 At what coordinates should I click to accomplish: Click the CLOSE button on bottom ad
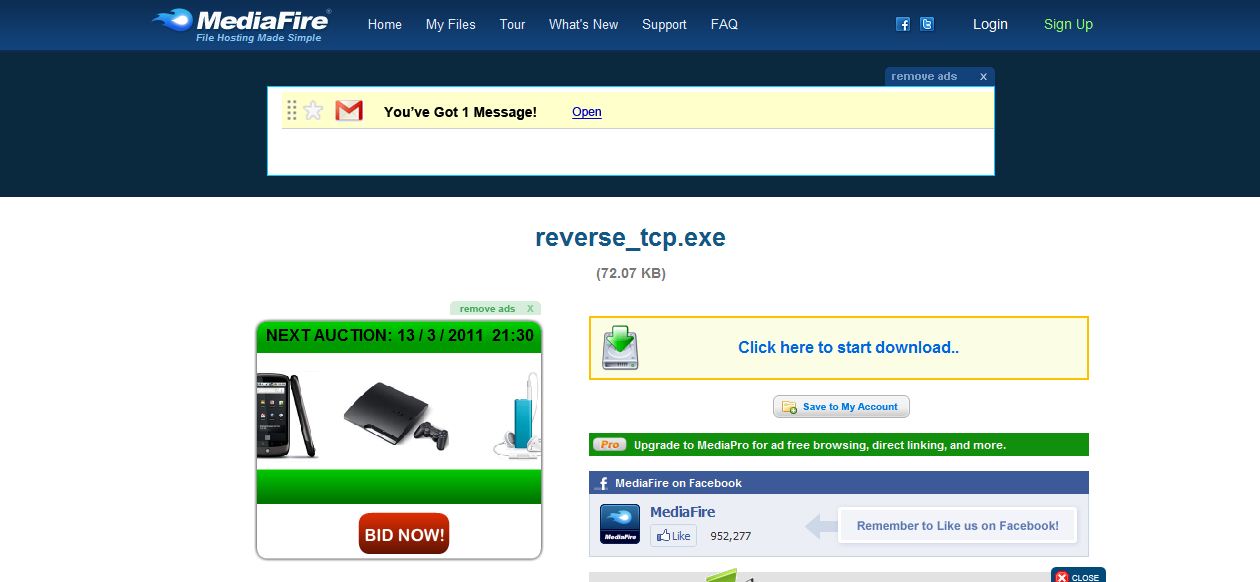[1078, 576]
